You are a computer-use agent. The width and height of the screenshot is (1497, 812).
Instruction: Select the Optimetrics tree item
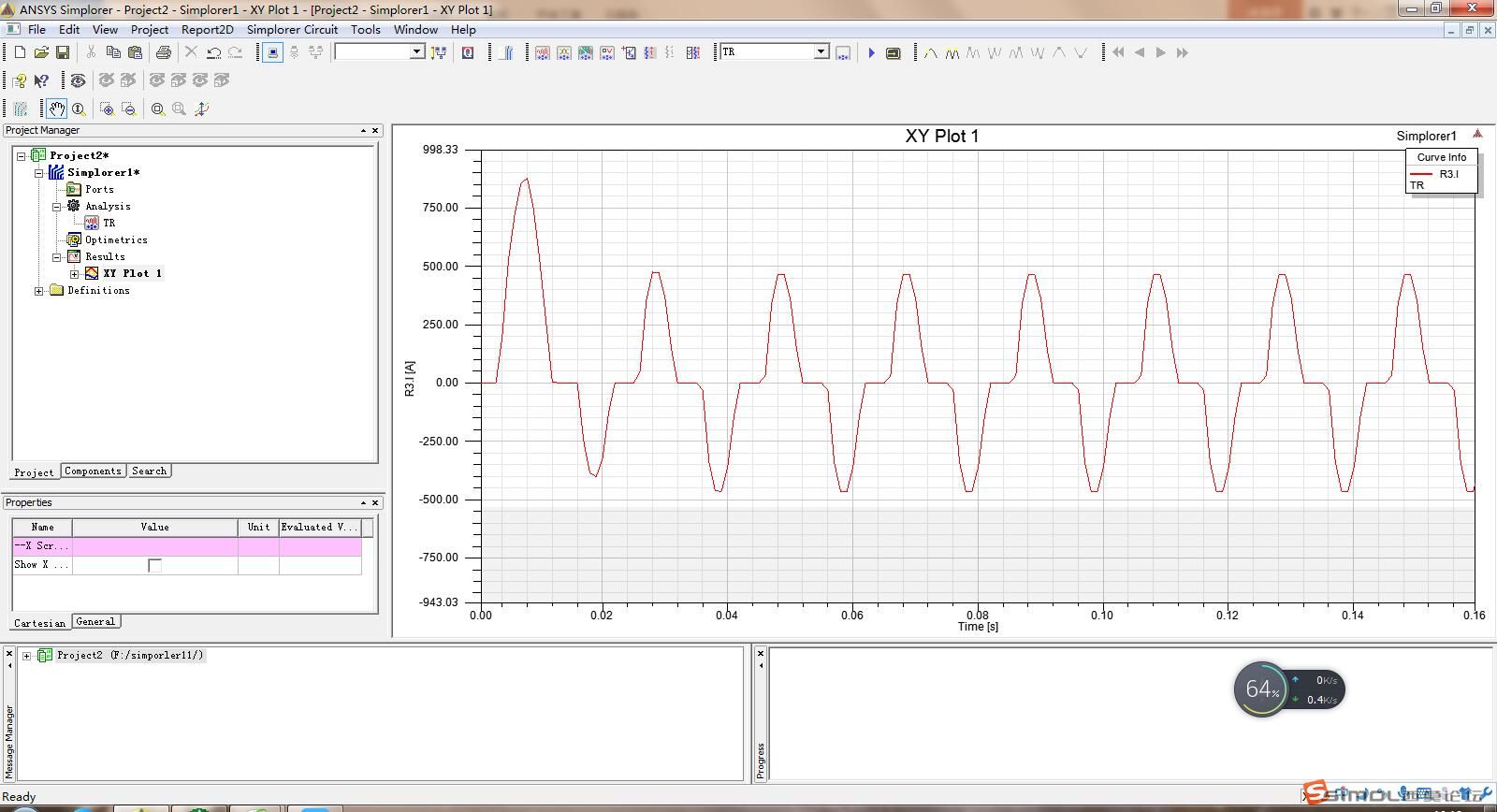click(x=116, y=239)
